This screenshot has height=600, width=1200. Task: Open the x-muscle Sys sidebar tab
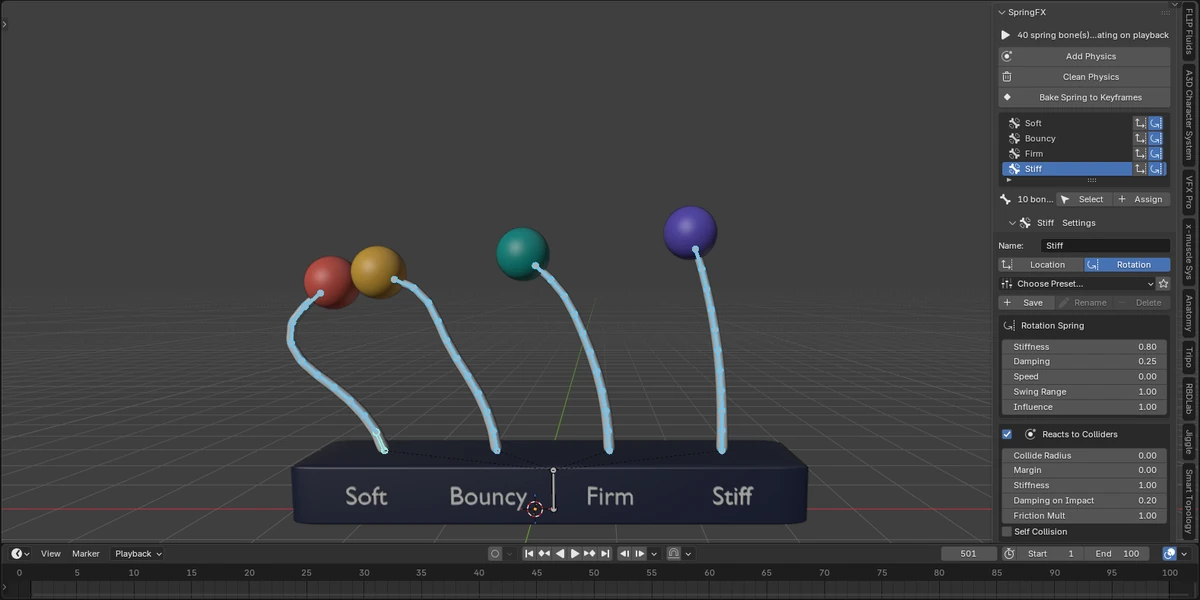(1189, 251)
